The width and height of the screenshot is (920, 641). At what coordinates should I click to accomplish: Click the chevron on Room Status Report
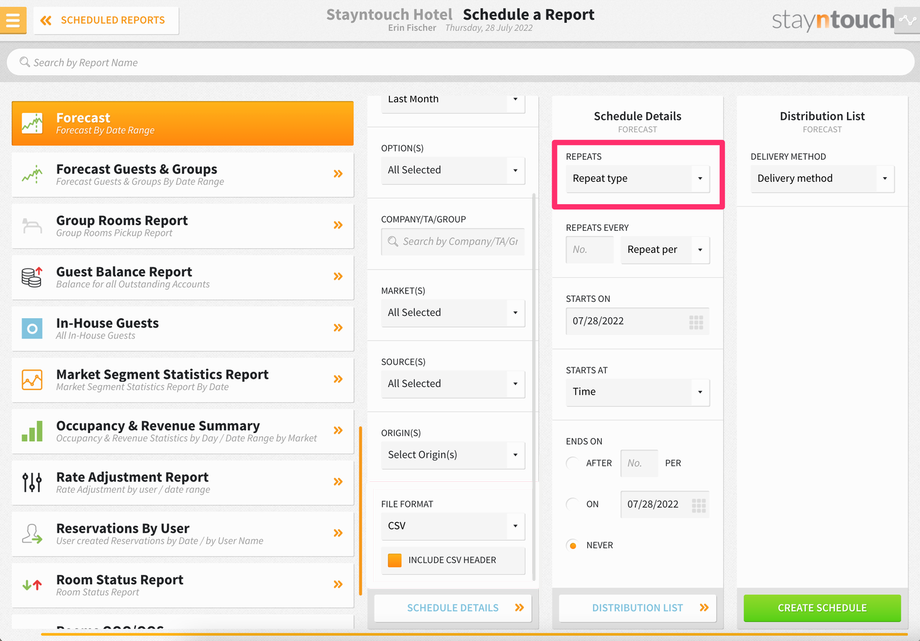(x=338, y=584)
